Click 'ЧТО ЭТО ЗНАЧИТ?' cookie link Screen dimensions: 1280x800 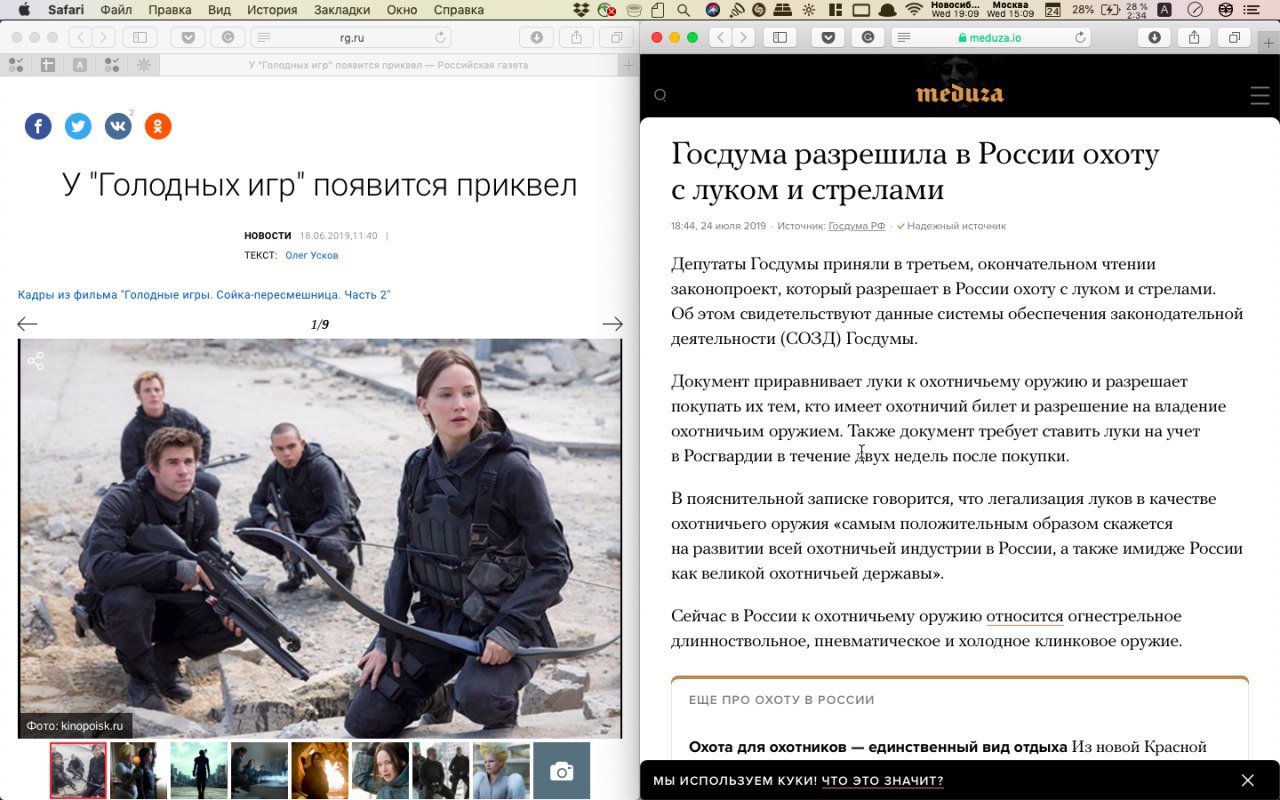883,781
